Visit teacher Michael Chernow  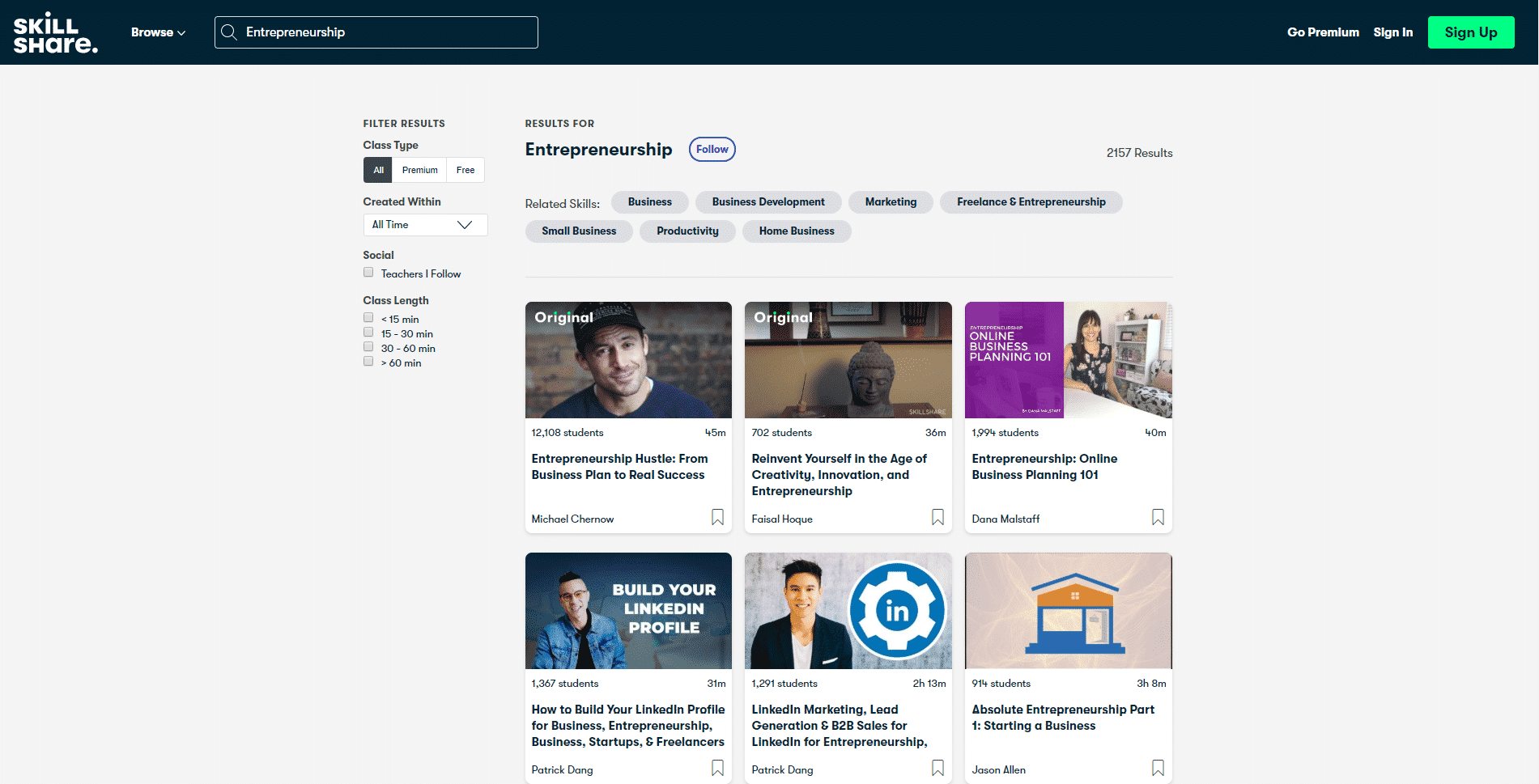572,519
